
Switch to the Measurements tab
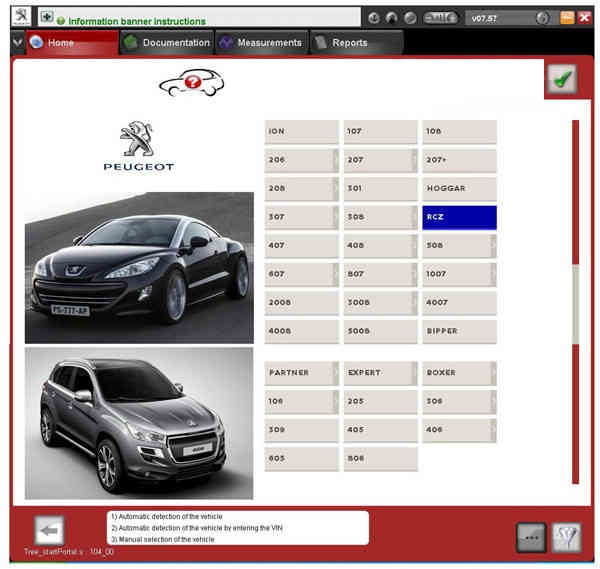(x=260, y=43)
